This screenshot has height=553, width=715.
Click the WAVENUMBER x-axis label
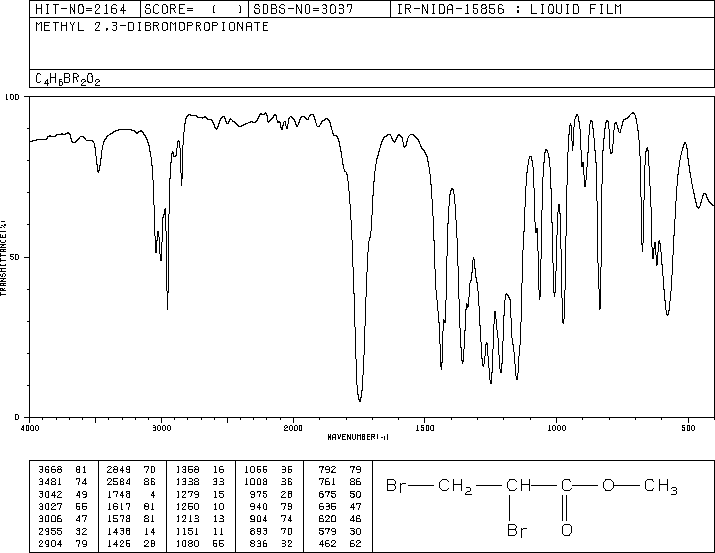tap(358, 437)
